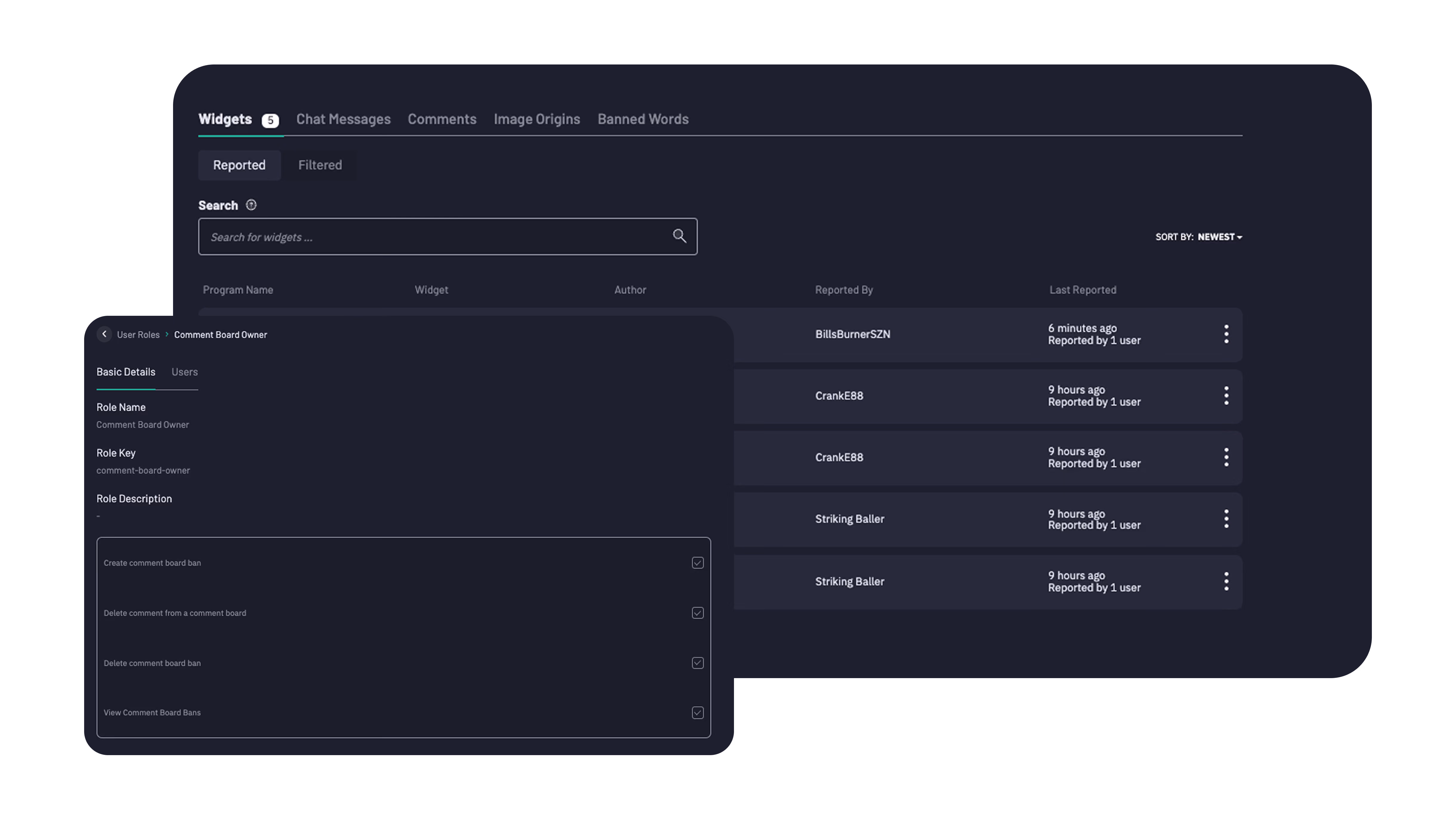1456x819 pixels.
Task: Click comment-board-owner role key value
Action: click(x=143, y=471)
